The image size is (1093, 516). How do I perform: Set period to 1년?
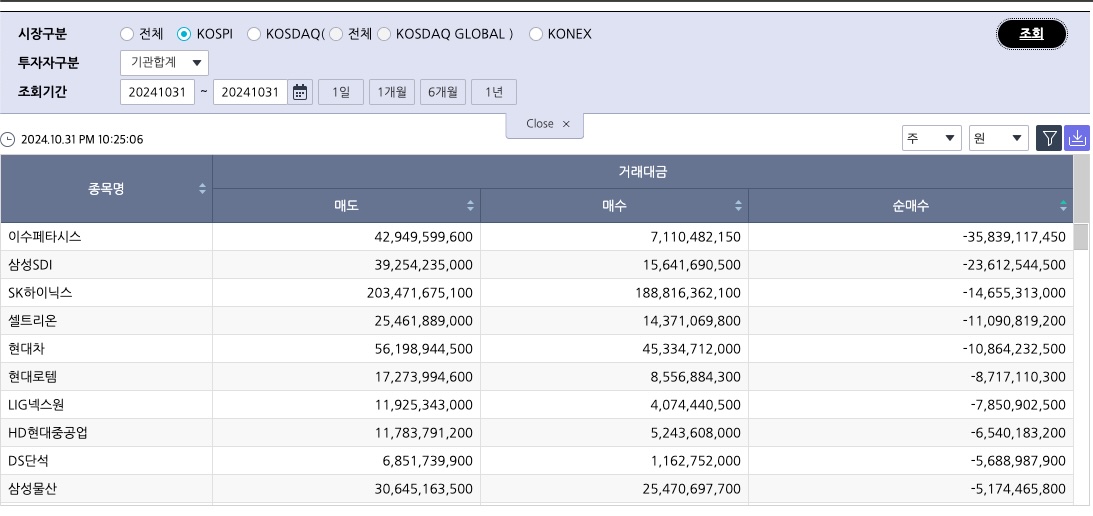click(x=494, y=92)
